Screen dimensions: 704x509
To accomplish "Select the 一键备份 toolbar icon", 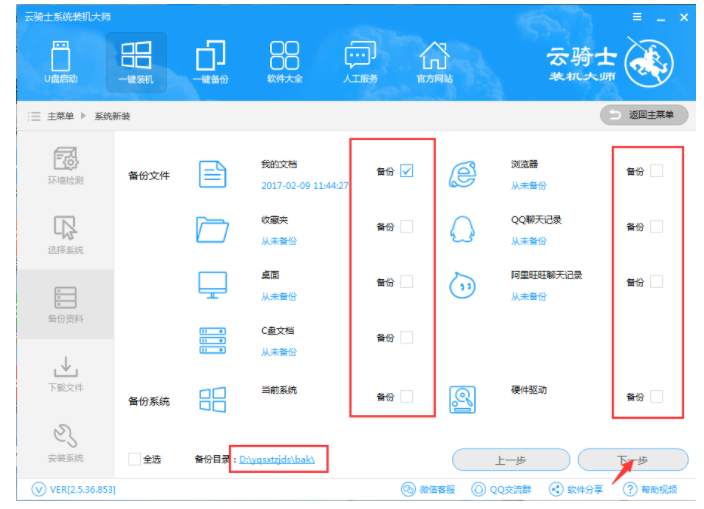I will (211, 62).
